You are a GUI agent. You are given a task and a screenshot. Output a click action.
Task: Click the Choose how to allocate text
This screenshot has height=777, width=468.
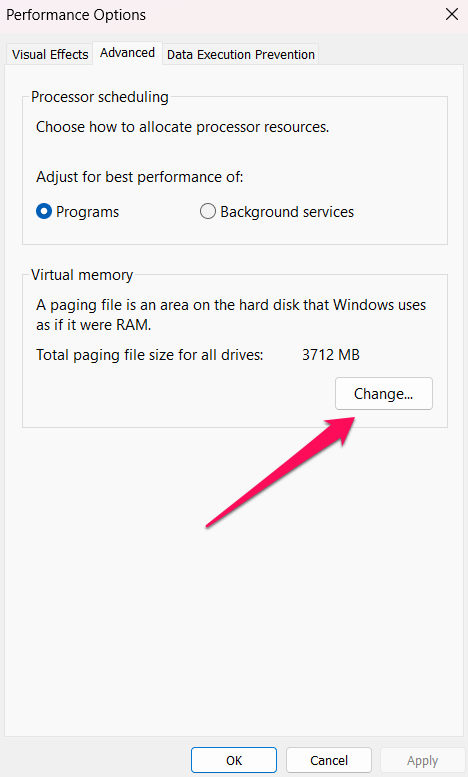click(x=182, y=127)
